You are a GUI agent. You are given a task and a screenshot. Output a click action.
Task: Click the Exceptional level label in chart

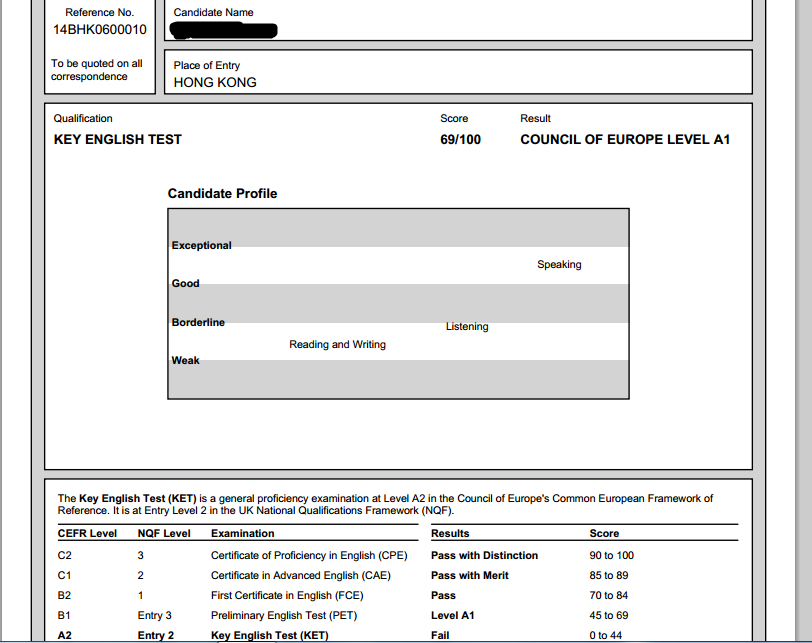(x=201, y=245)
